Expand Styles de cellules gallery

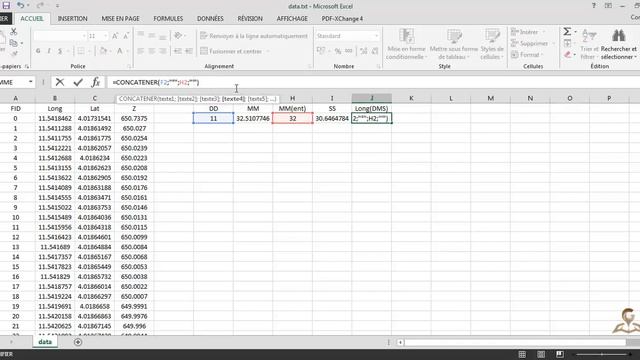coord(492,44)
